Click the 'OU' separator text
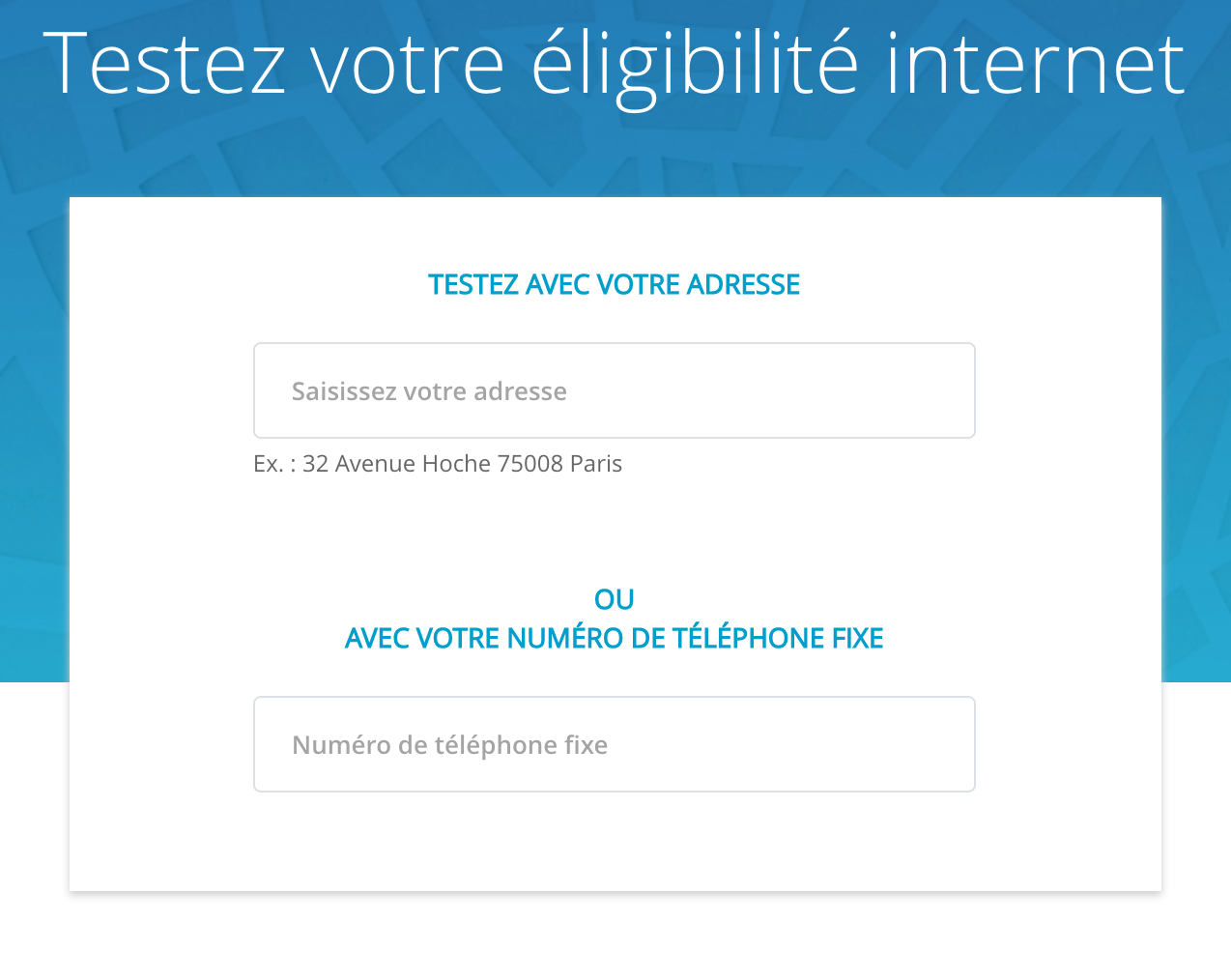 coord(614,599)
